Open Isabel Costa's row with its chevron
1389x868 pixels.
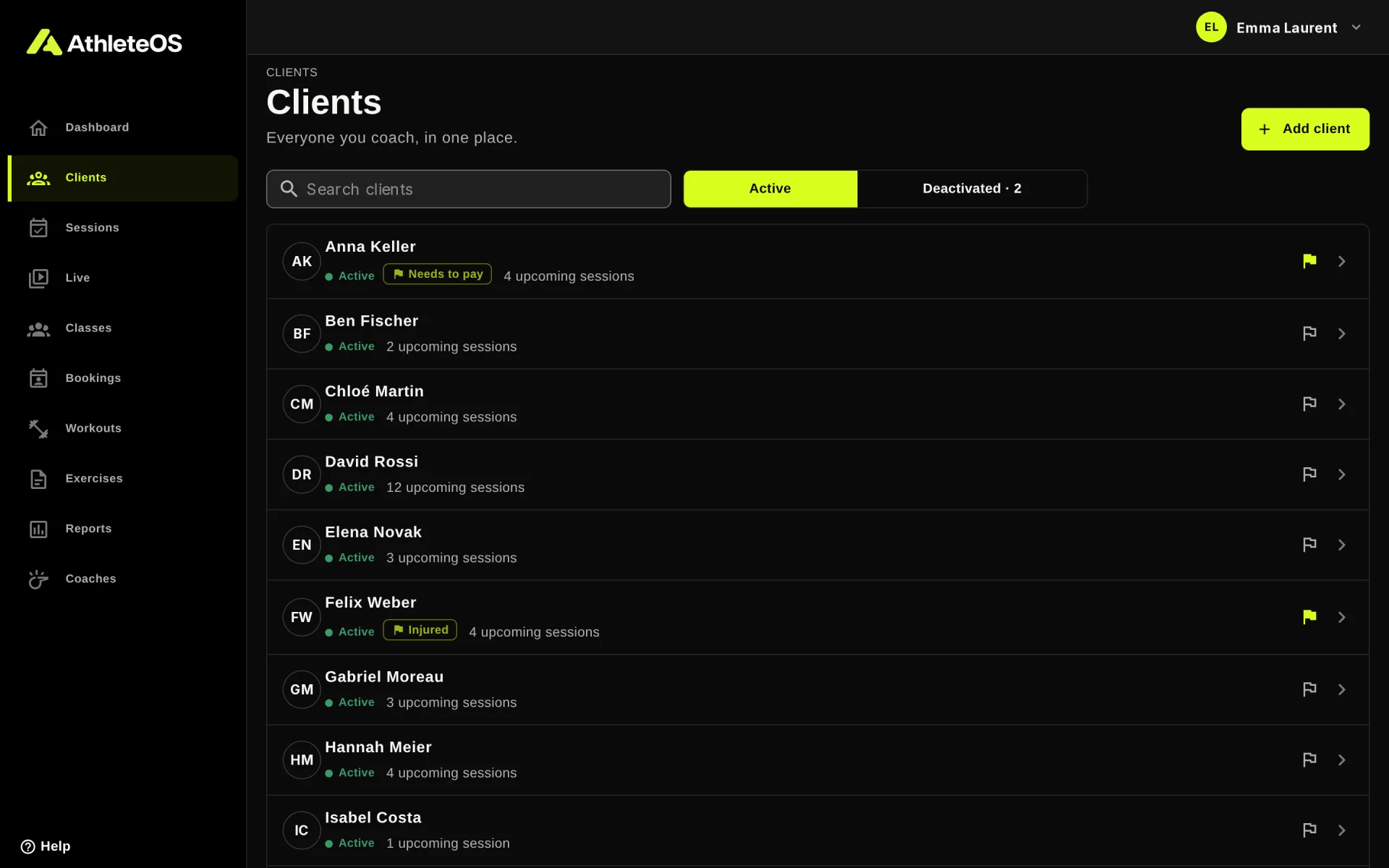(x=1342, y=830)
